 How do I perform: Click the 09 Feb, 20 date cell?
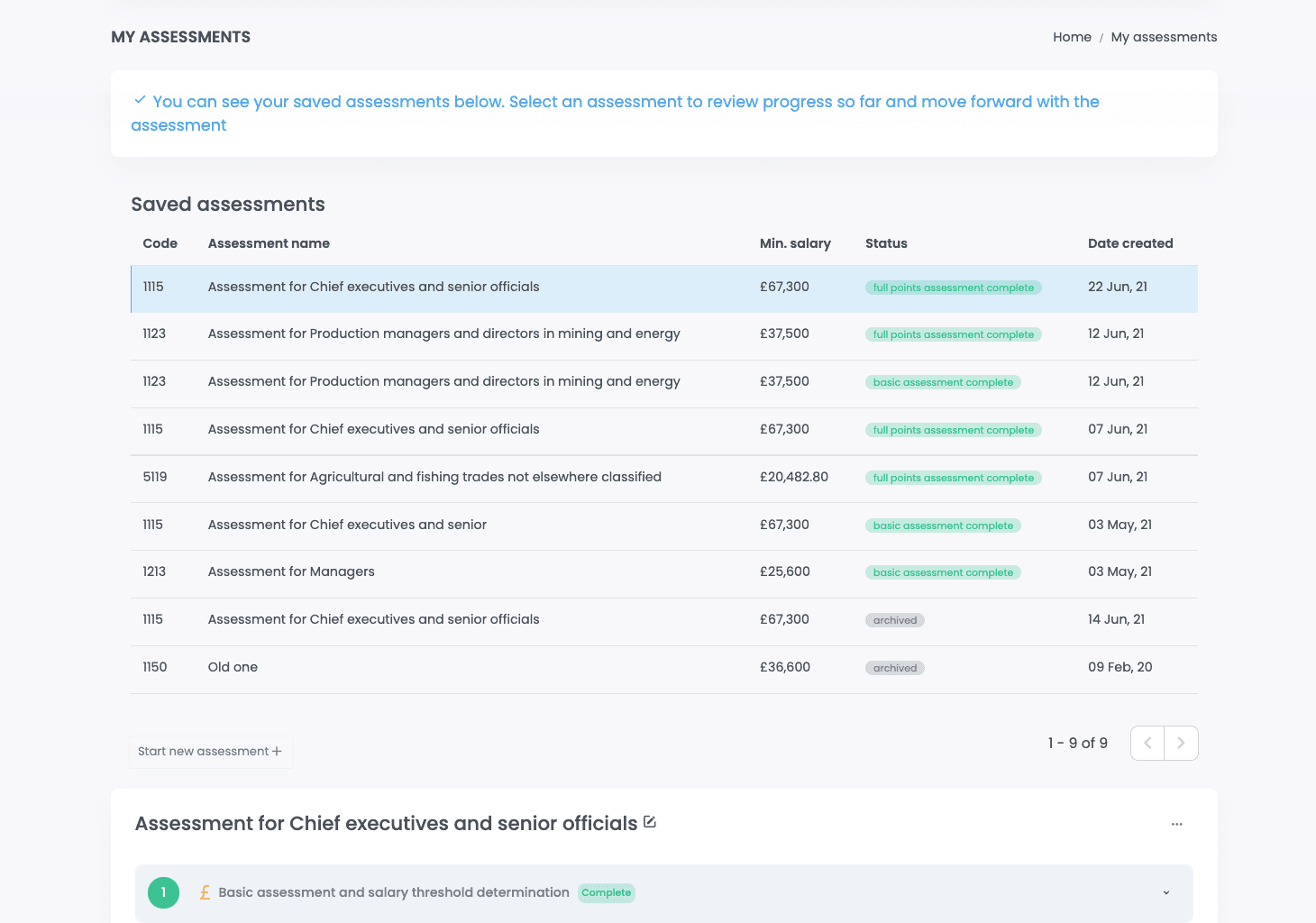[1120, 667]
